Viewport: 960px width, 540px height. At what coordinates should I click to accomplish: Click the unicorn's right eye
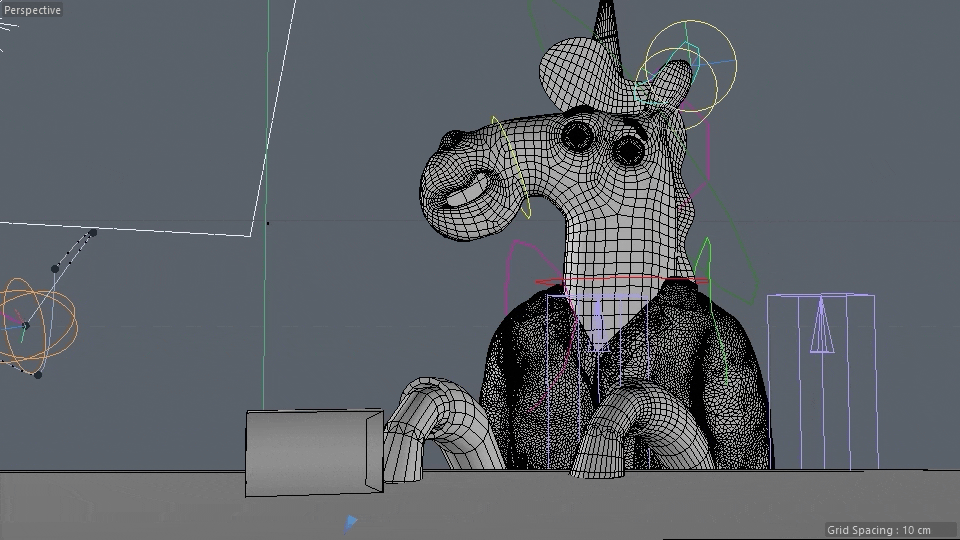tap(628, 151)
